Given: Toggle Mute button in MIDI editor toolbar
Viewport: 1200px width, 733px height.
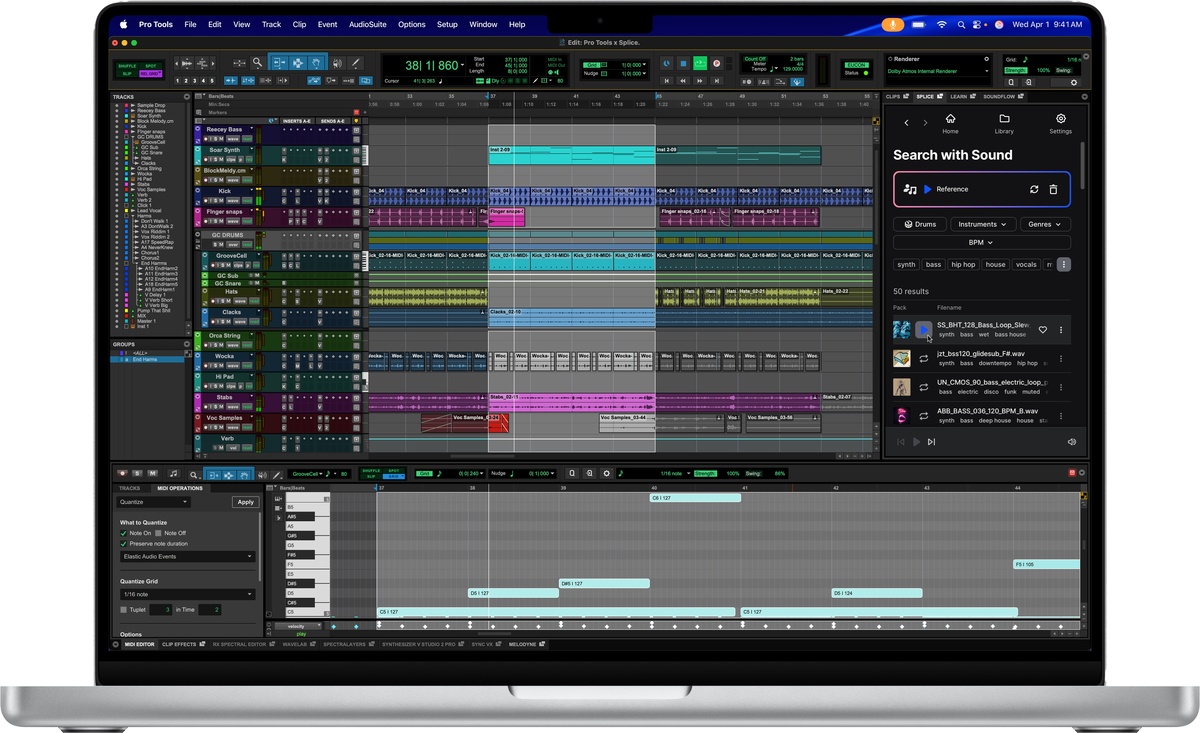Looking at the screenshot, I should click(152, 473).
